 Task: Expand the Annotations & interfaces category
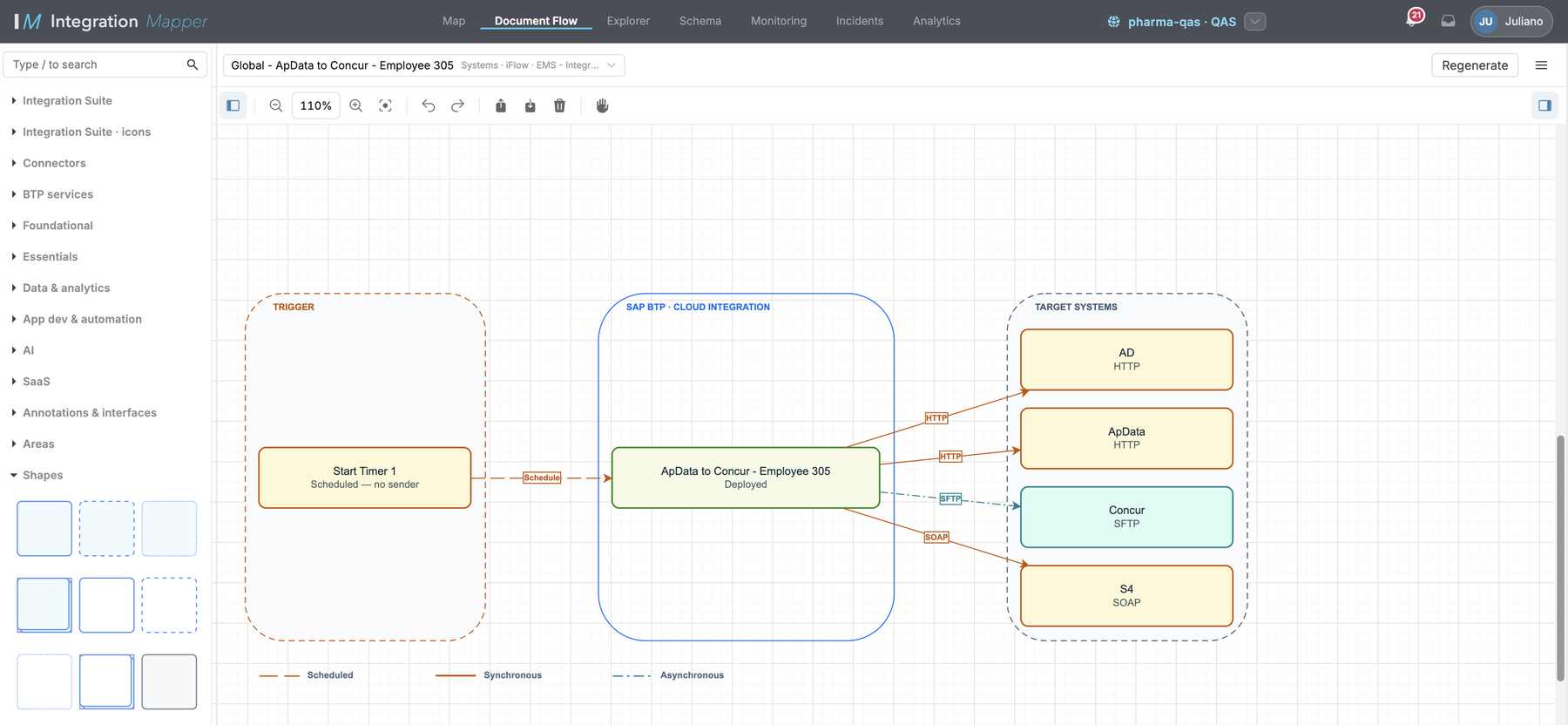pyautogui.click(x=90, y=413)
